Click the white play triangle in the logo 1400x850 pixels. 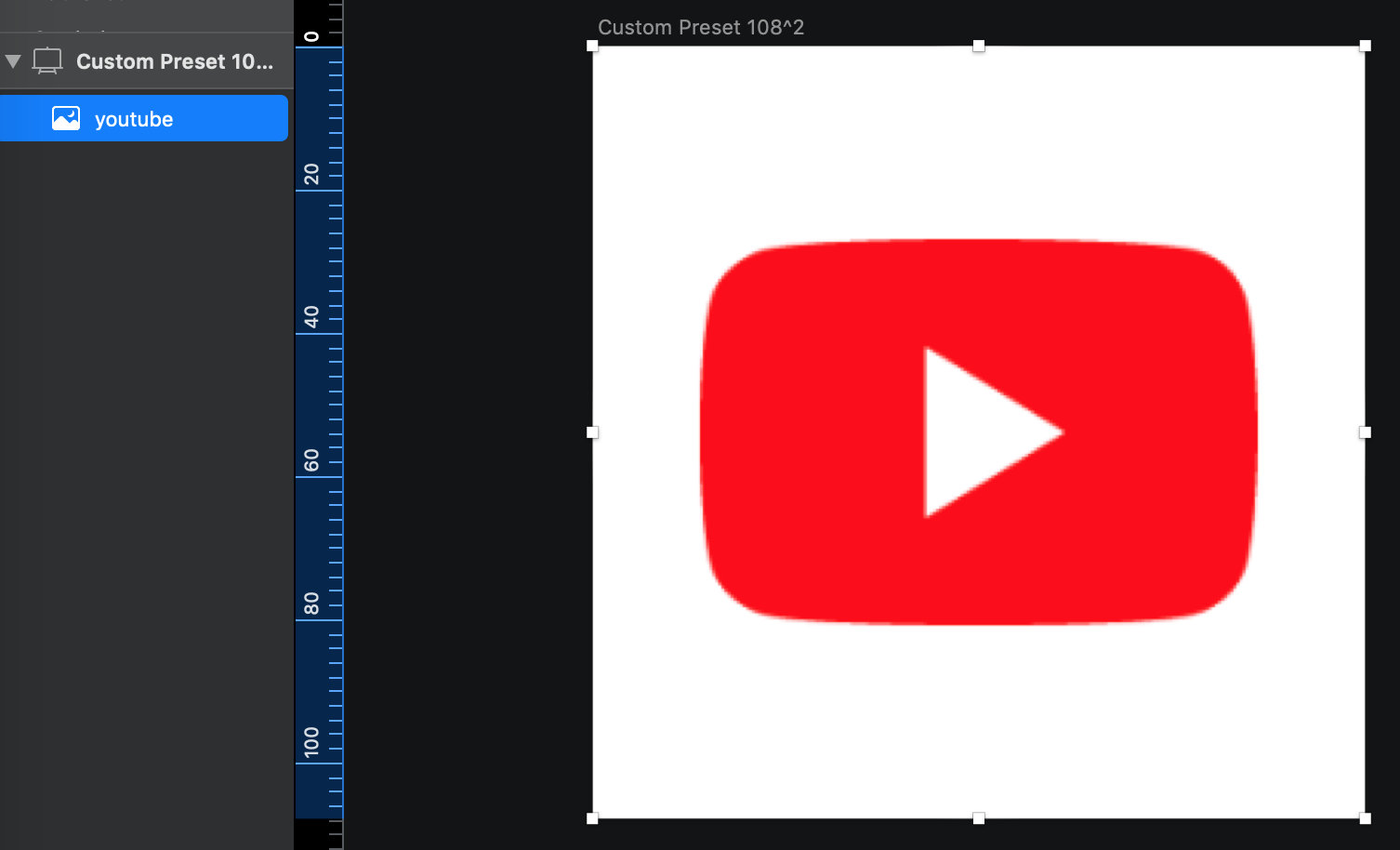point(976,432)
